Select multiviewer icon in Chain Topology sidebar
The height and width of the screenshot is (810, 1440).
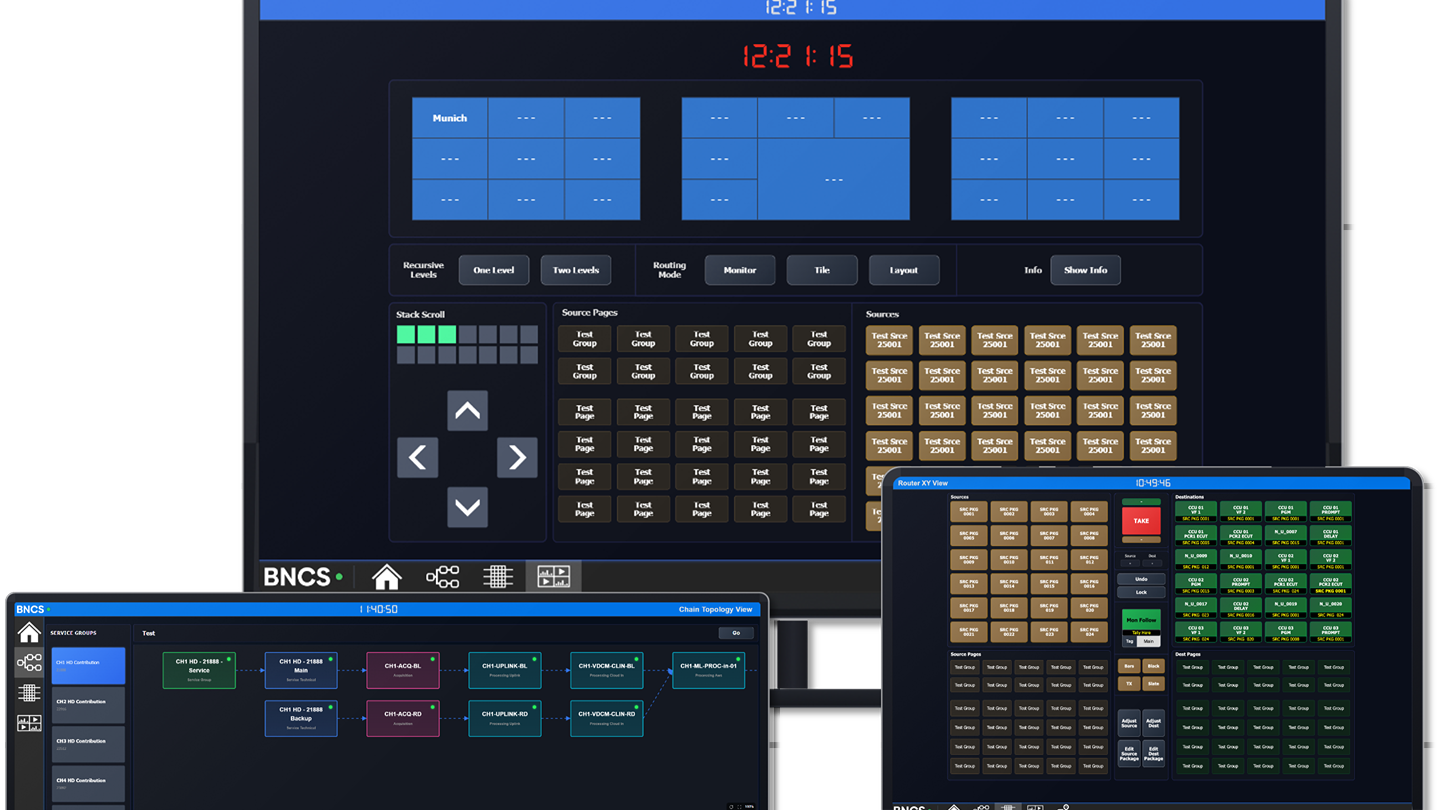point(29,722)
